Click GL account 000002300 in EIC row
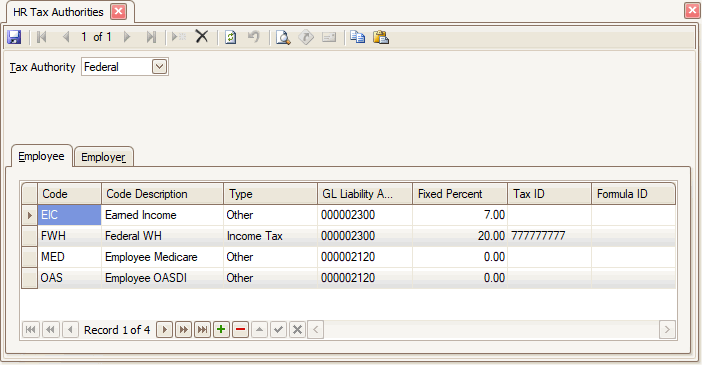Screen dimensions: 702x365 pyautogui.click(x=365, y=215)
